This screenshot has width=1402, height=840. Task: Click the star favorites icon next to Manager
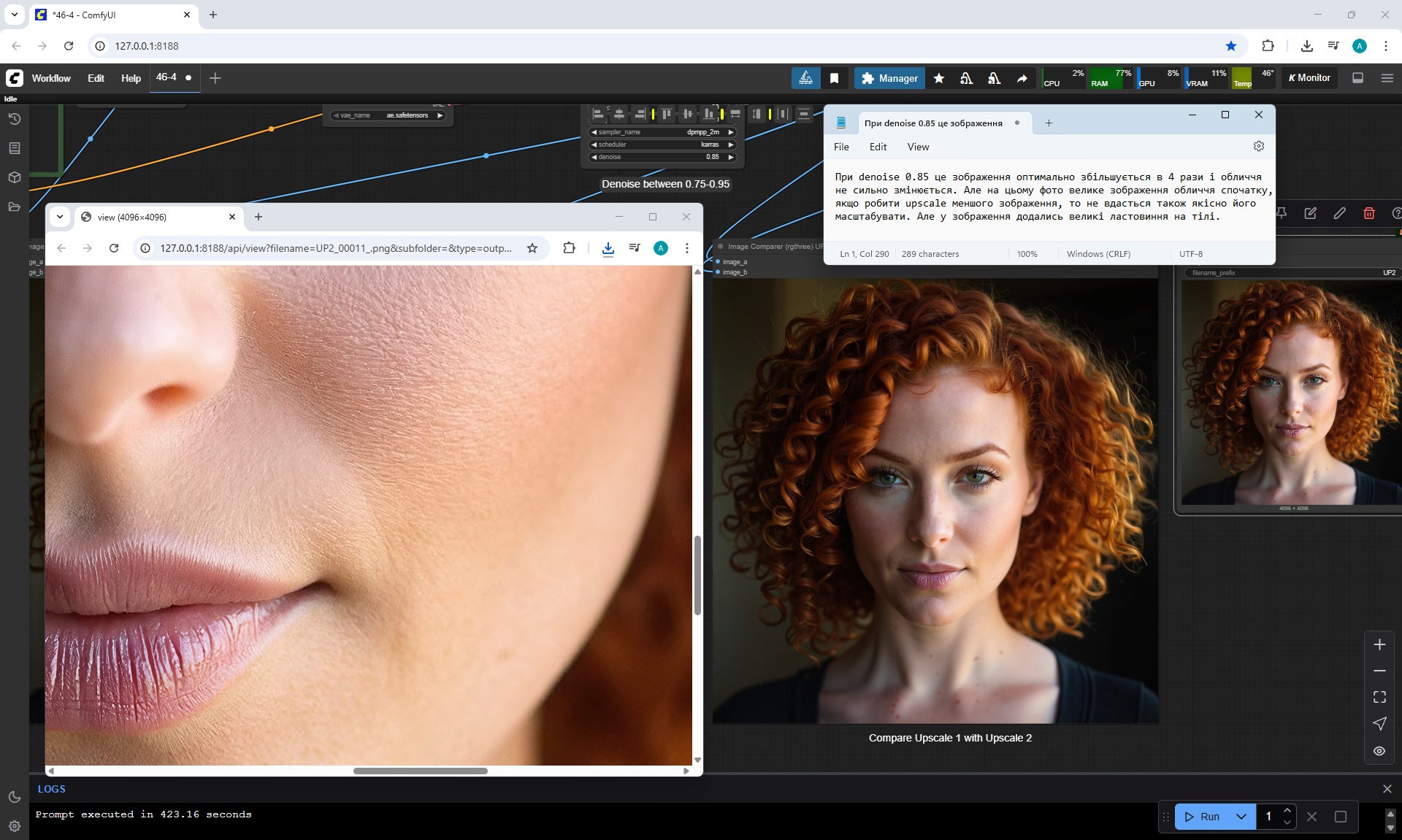coord(939,78)
